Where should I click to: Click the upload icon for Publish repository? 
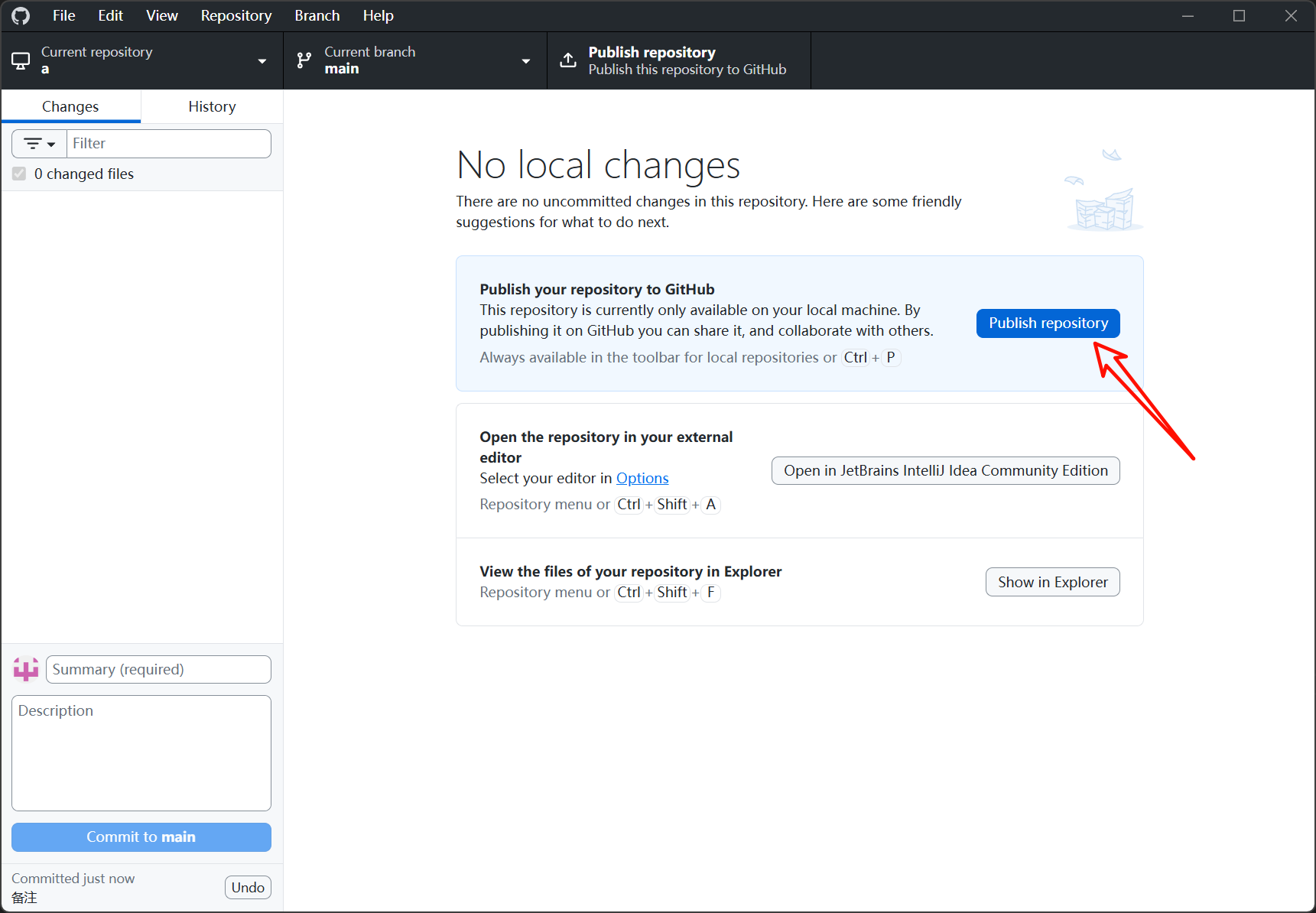point(568,60)
